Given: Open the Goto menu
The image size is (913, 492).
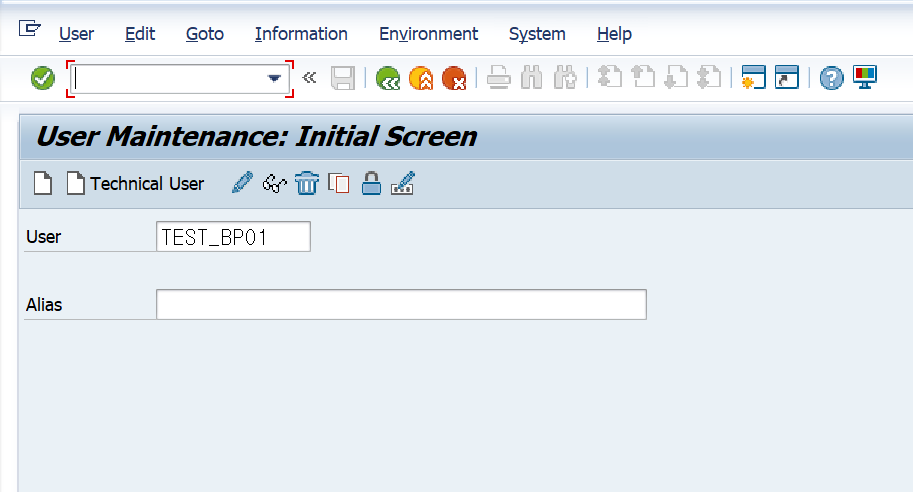Looking at the screenshot, I should click(x=205, y=34).
